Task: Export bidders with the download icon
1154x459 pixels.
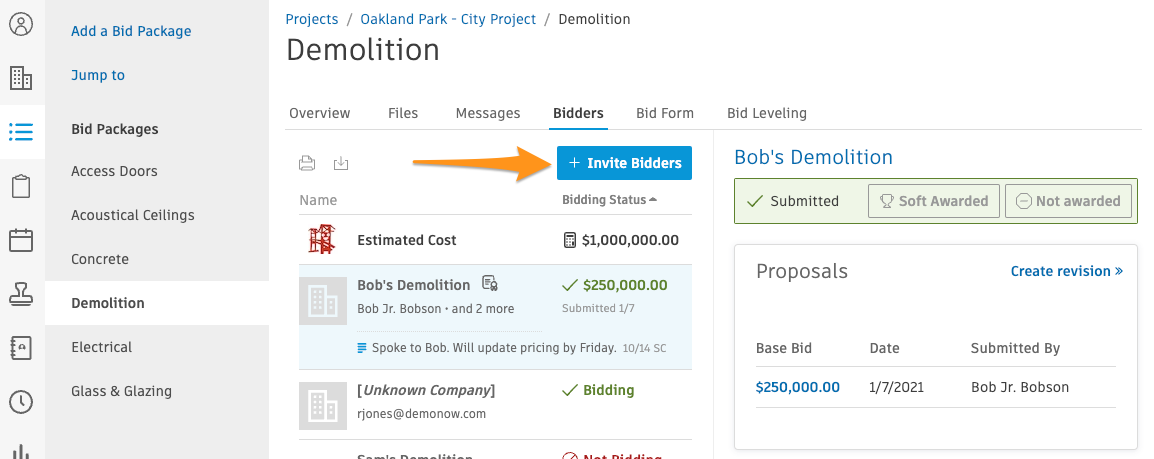Action: tap(341, 163)
